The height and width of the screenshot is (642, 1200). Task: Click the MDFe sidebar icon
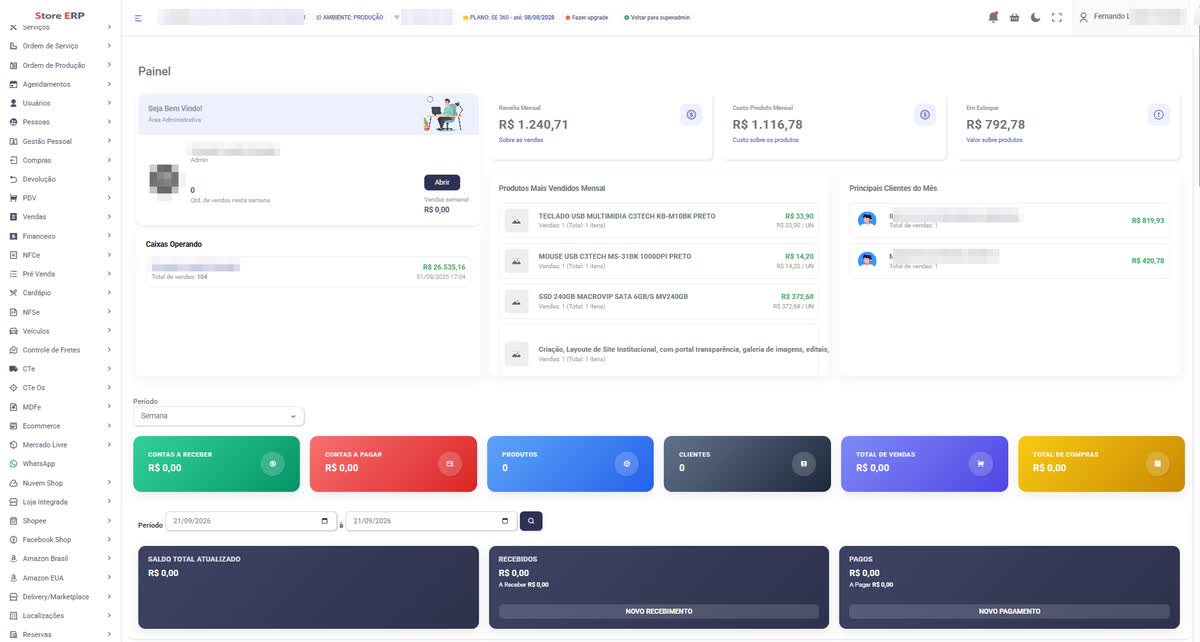tap(13, 407)
